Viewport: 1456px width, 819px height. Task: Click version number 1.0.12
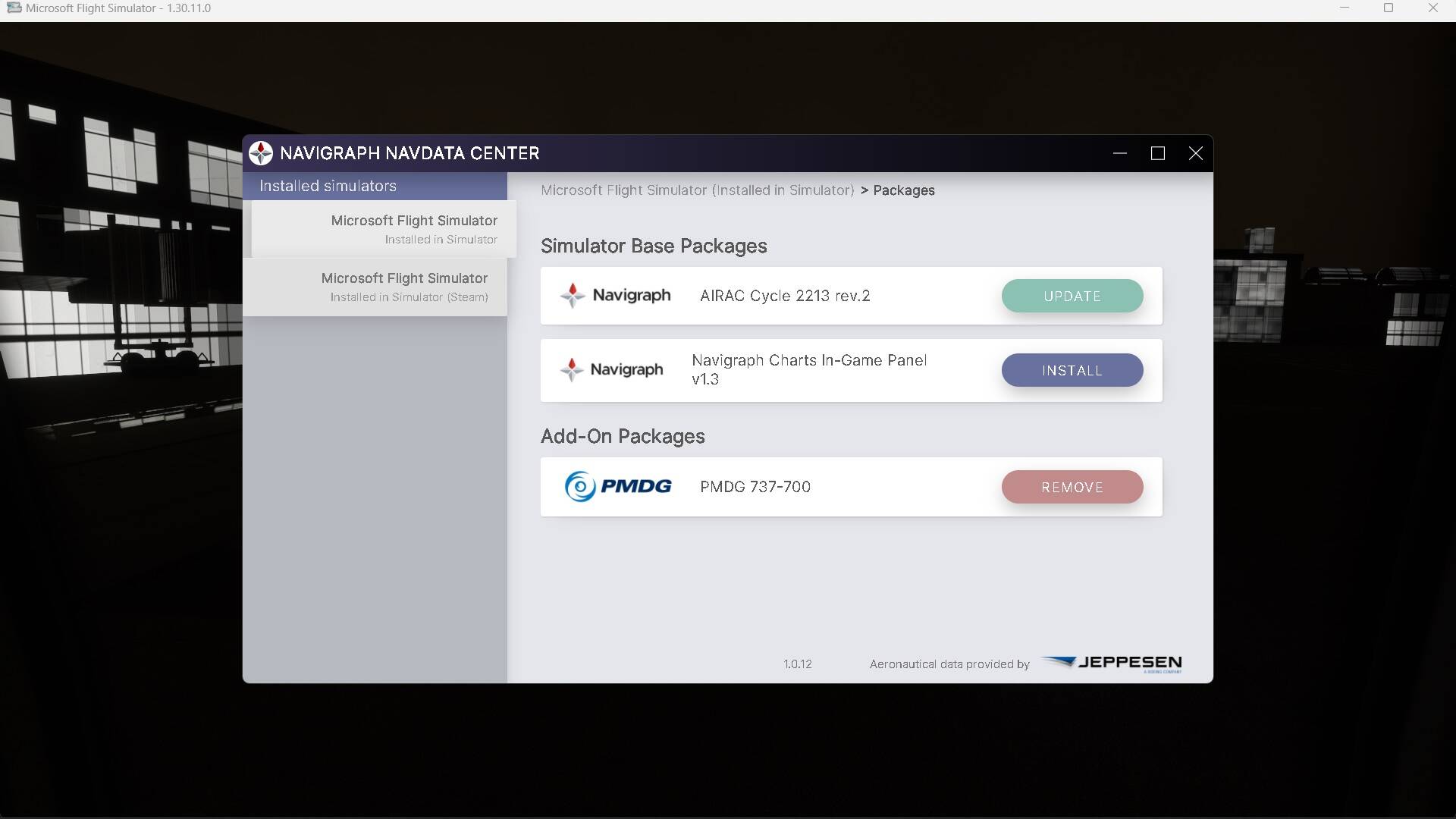(x=798, y=664)
